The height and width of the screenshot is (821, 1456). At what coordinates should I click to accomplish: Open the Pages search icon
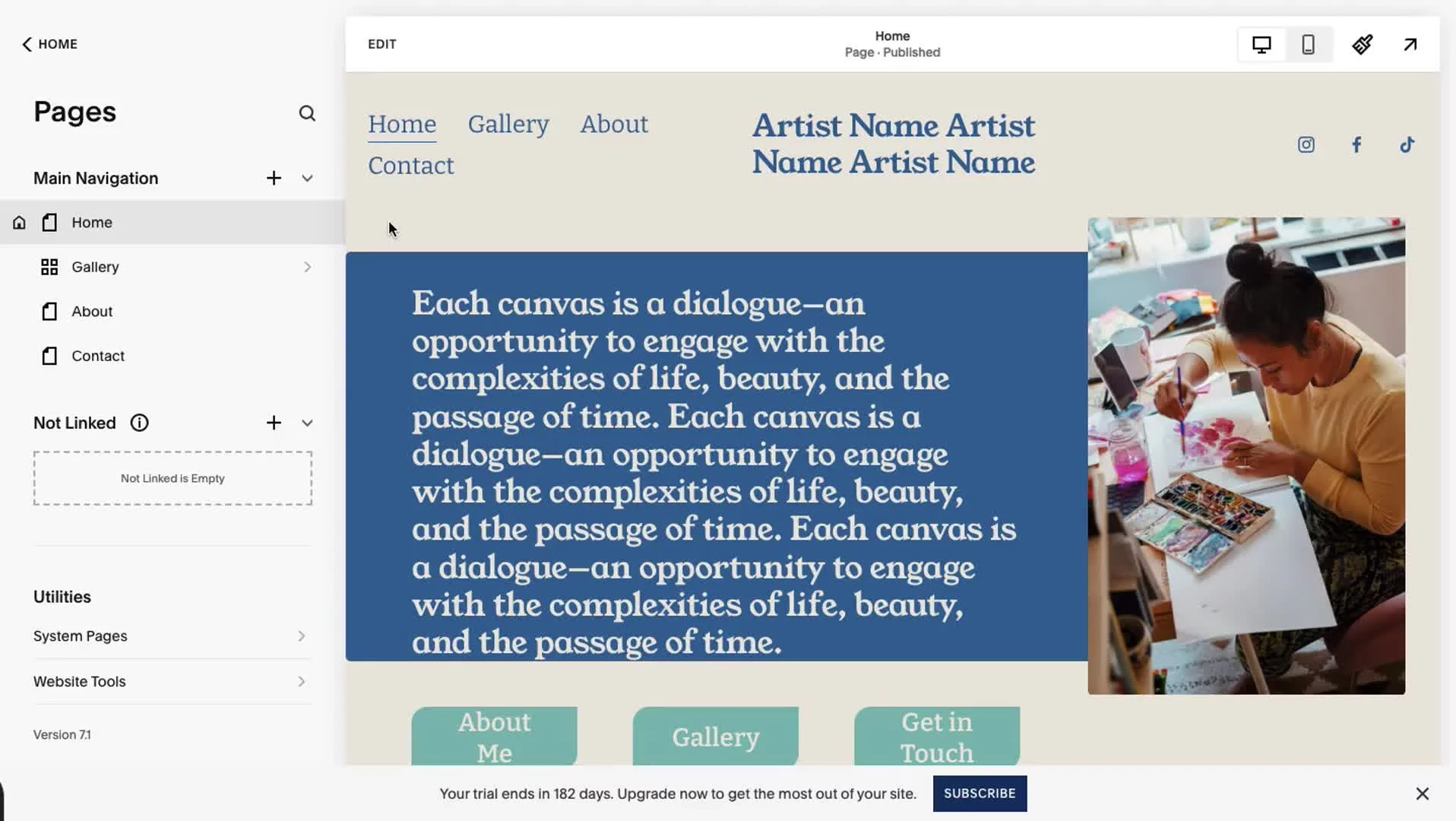point(307,113)
